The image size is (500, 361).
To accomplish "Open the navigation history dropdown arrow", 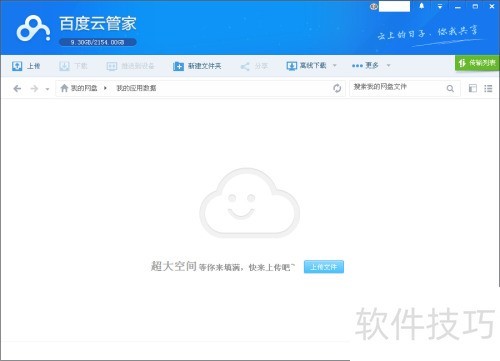I will click(x=47, y=89).
